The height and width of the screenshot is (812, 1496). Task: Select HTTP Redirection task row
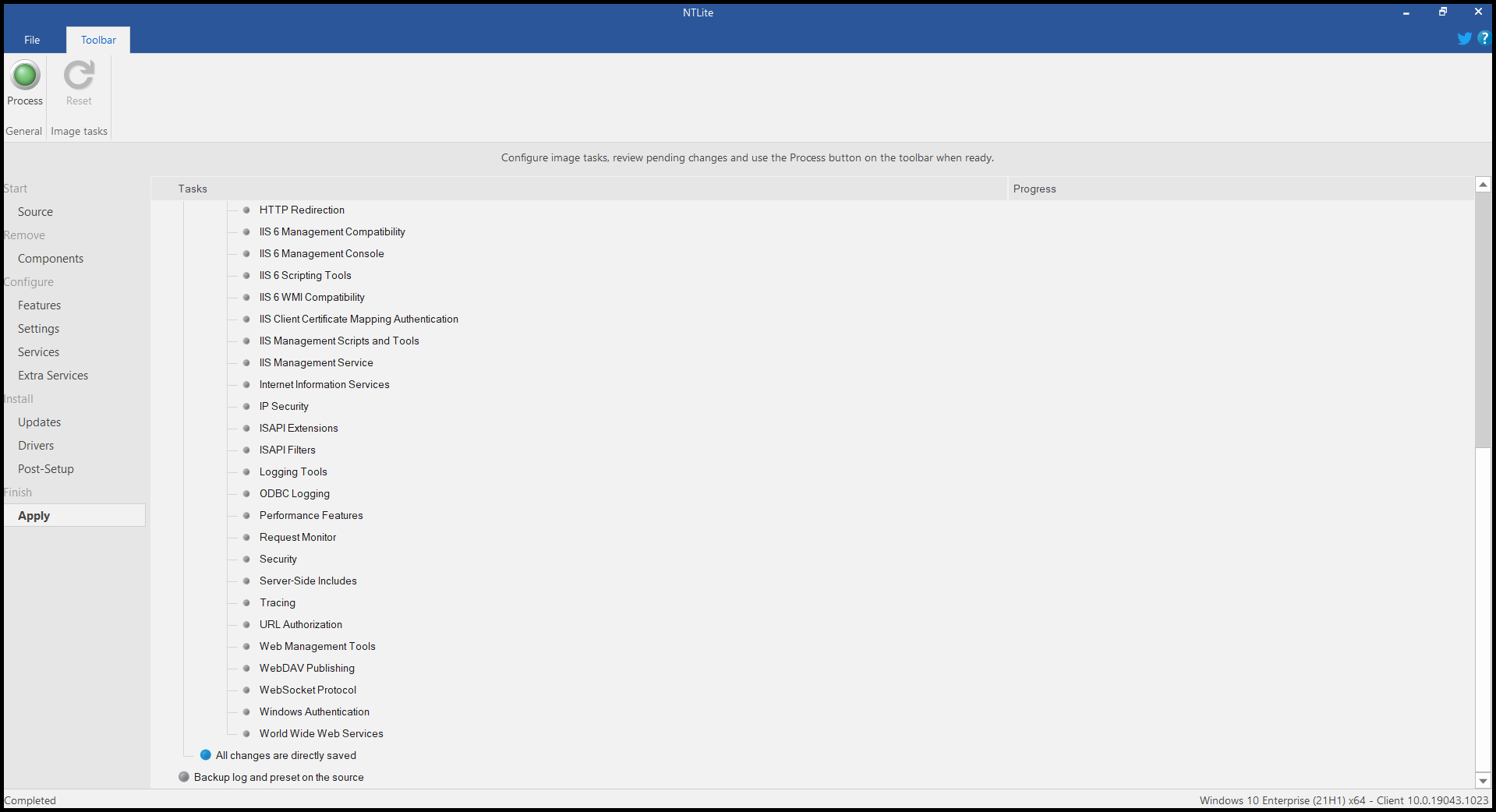(302, 210)
